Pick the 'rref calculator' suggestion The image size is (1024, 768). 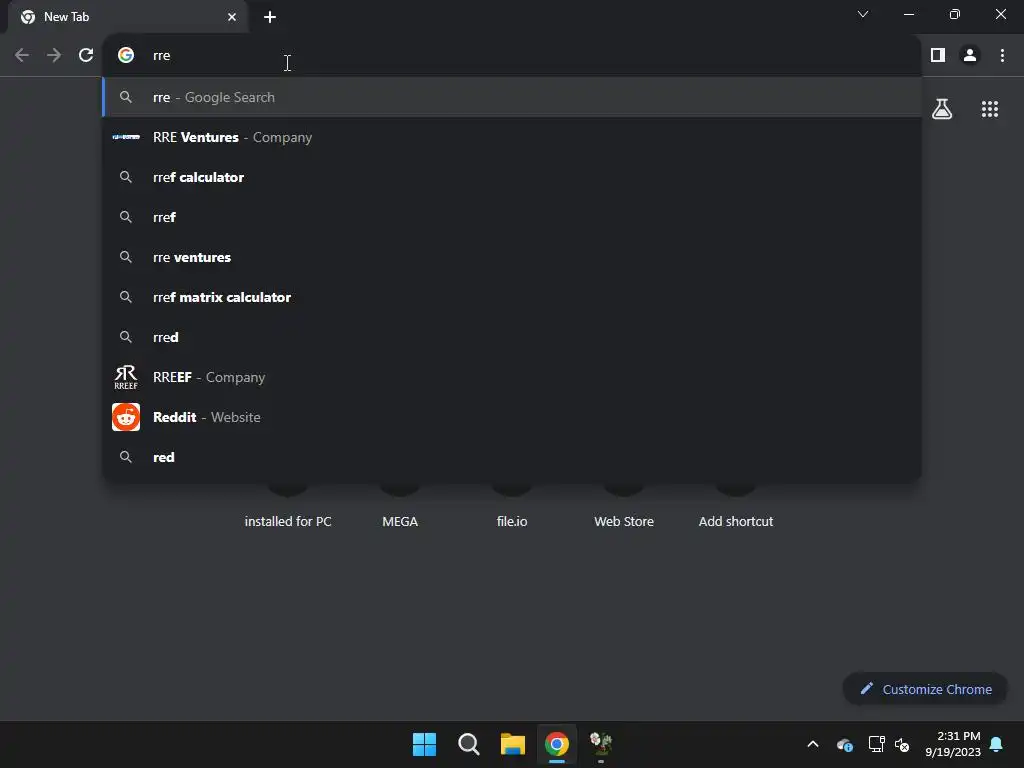tap(513, 177)
